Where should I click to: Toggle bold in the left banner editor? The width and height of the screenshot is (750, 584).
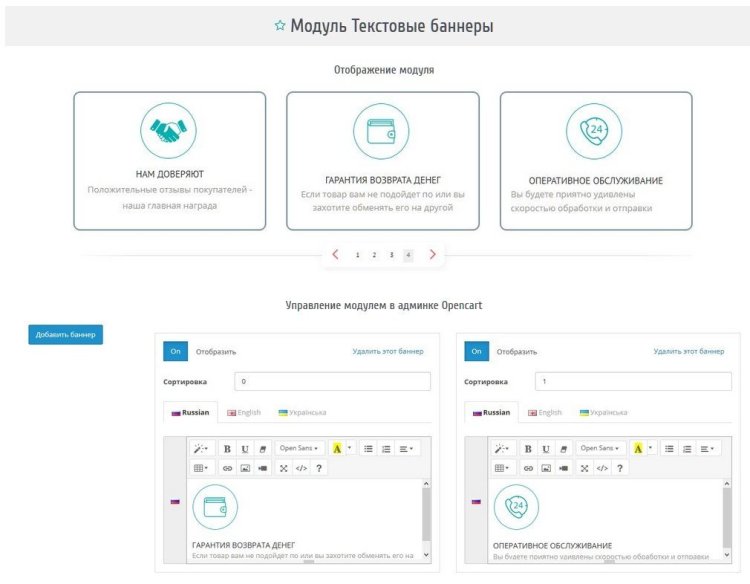(x=228, y=449)
